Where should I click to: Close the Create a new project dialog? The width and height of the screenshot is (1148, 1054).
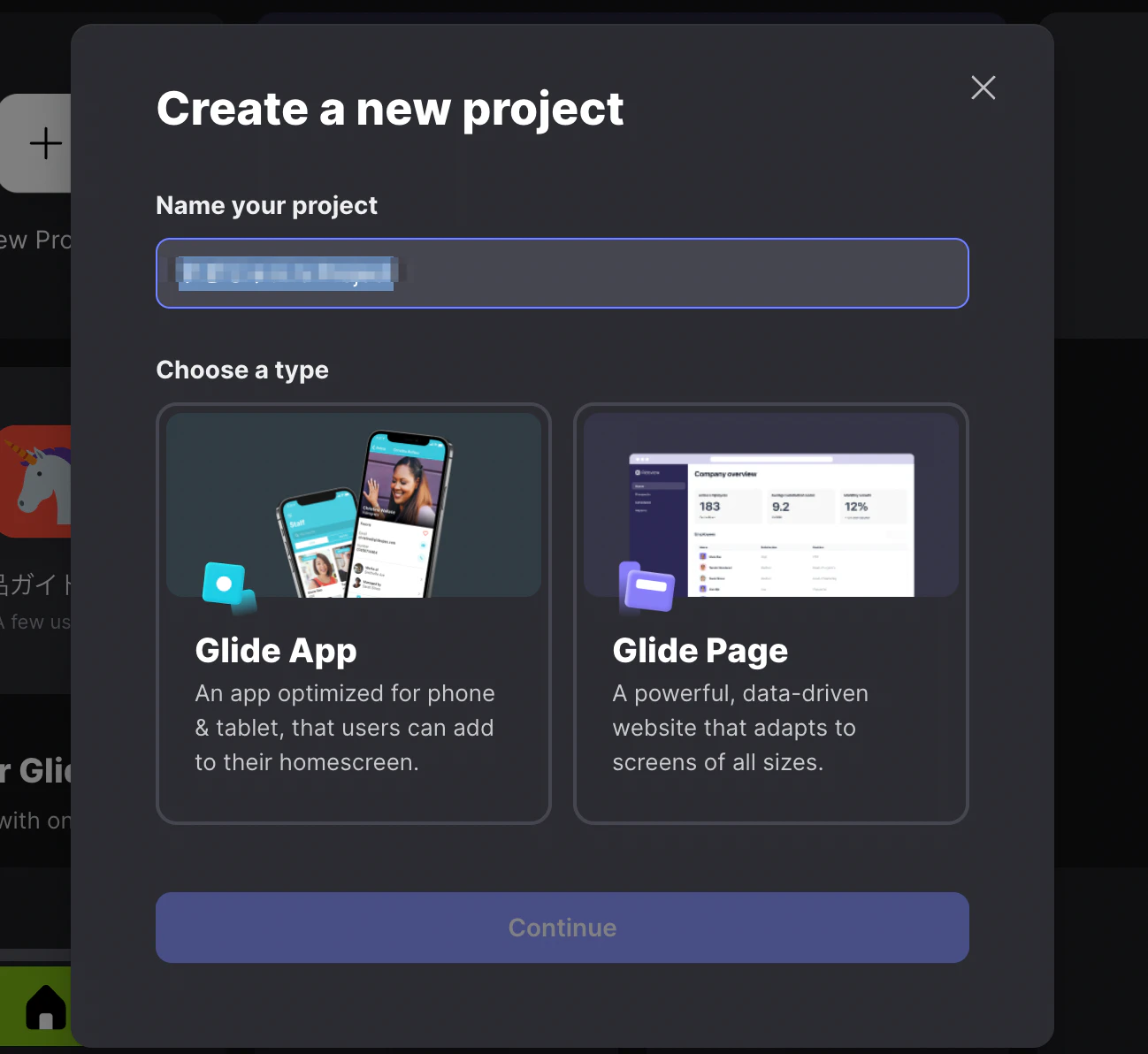983,88
